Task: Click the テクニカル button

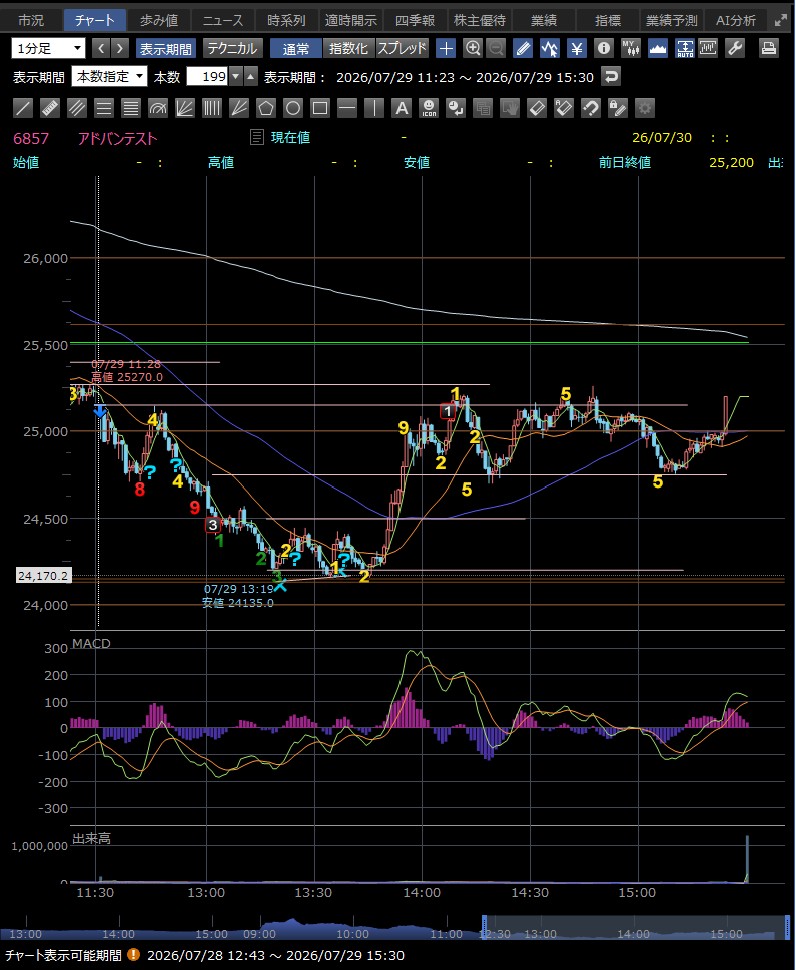Action: pos(233,48)
